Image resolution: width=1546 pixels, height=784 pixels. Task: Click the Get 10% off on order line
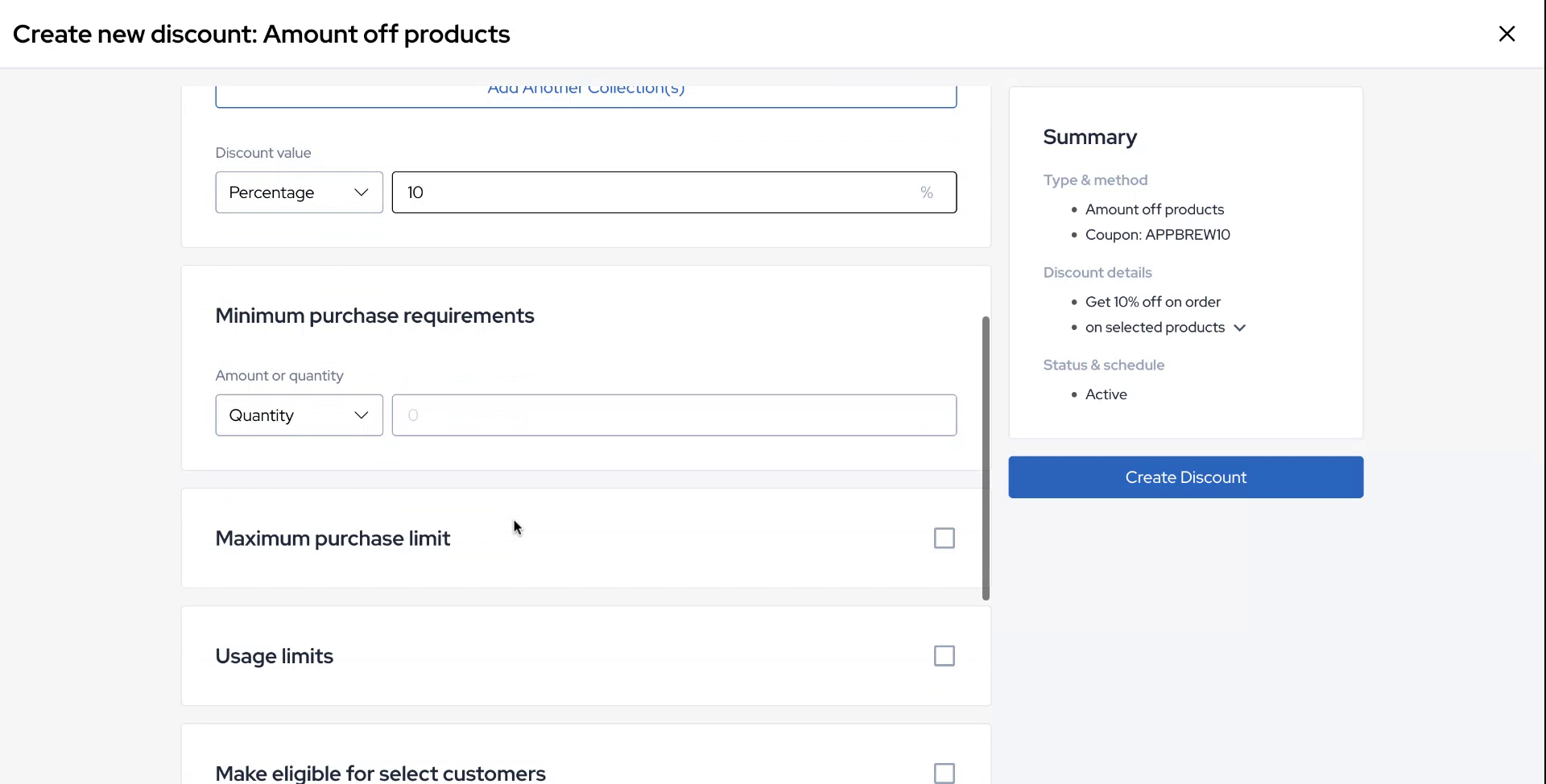1152,302
